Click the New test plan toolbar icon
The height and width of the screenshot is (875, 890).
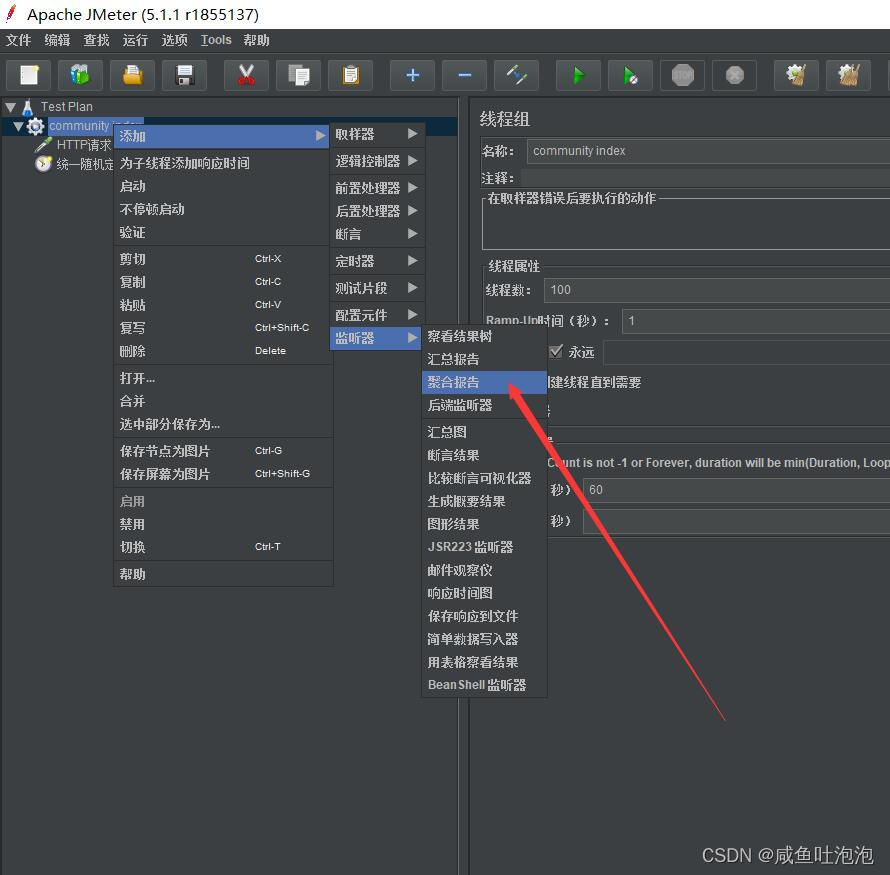[x=29, y=75]
